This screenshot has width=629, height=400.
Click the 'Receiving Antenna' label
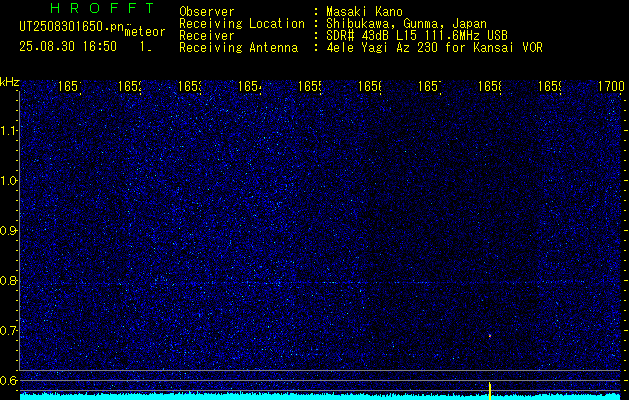pyautogui.click(x=238, y=48)
